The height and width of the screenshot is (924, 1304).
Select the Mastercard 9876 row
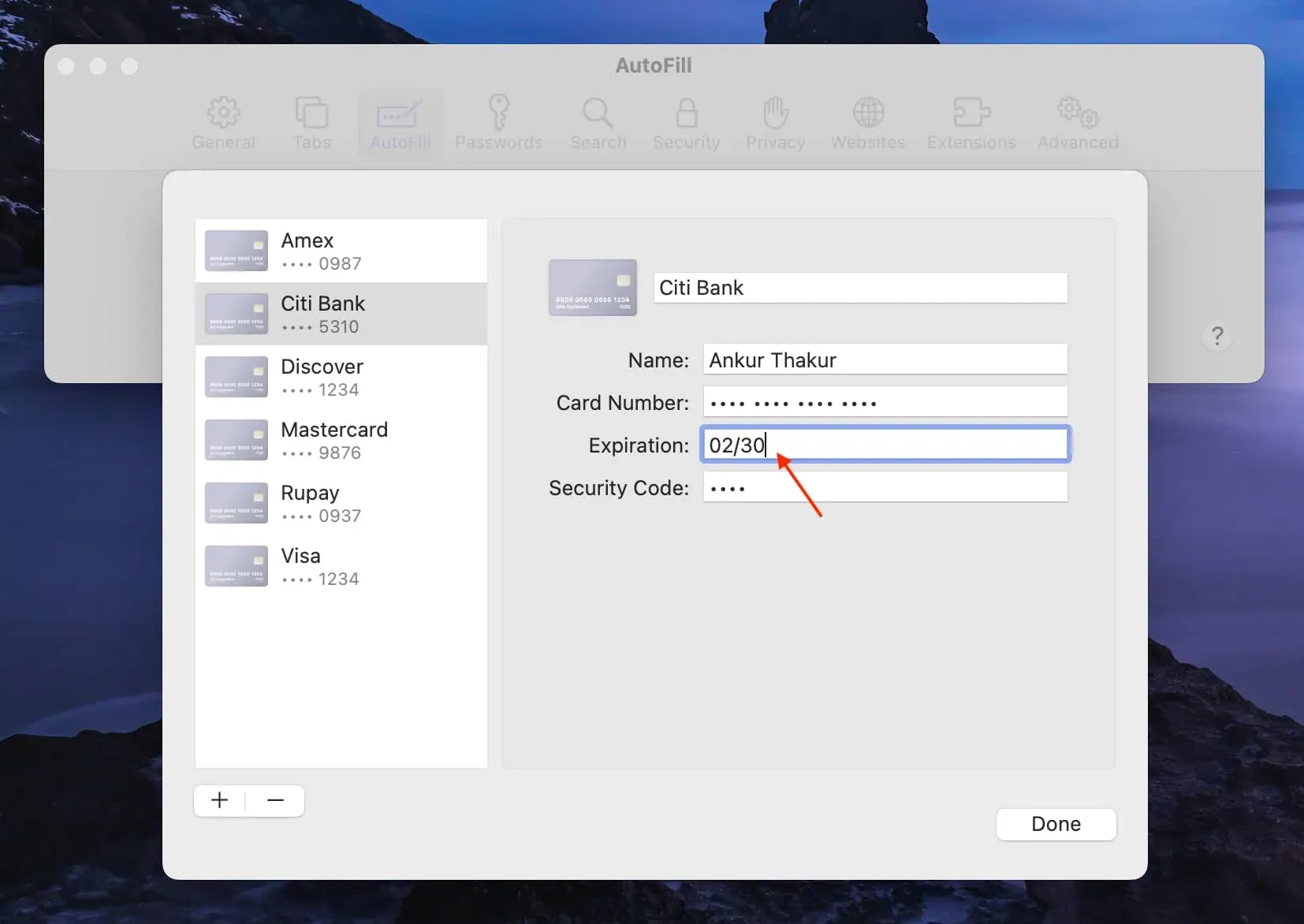click(341, 440)
